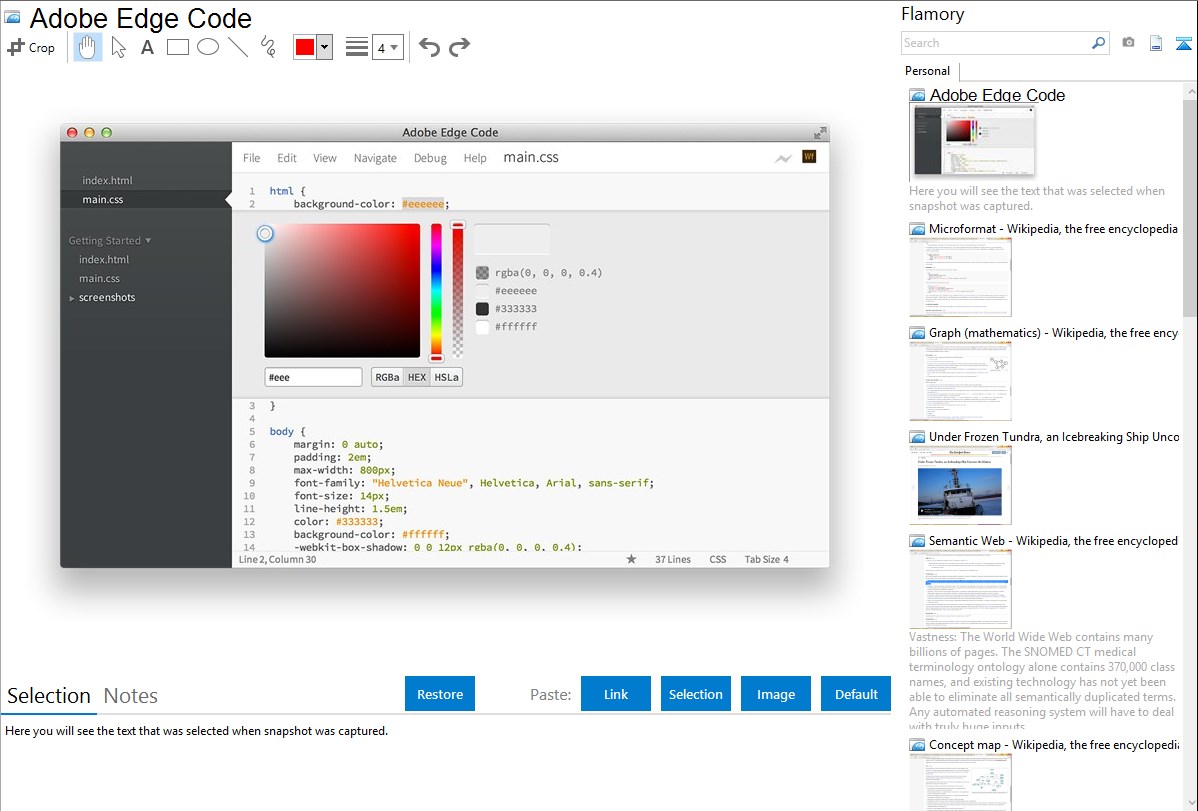Click the snapshot icon beside the Microformat title
This screenshot has width=1198, height=811.
point(917,229)
